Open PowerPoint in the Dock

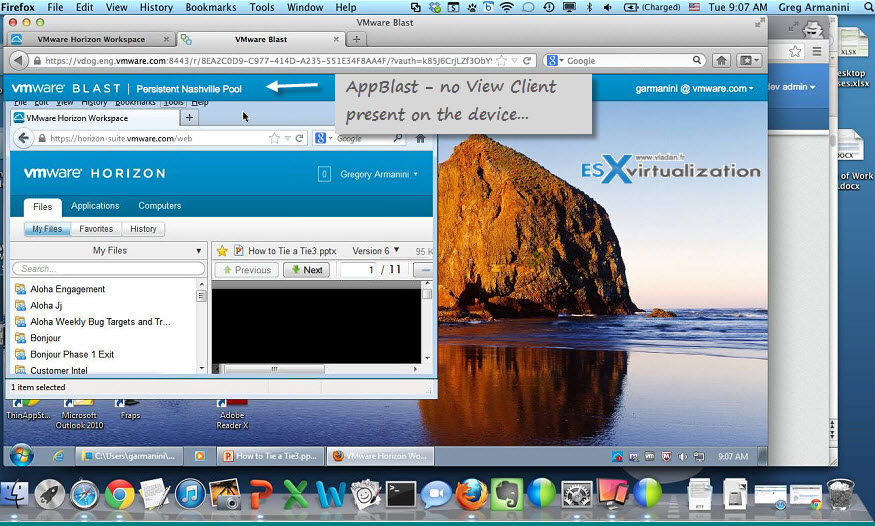[261, 494]
